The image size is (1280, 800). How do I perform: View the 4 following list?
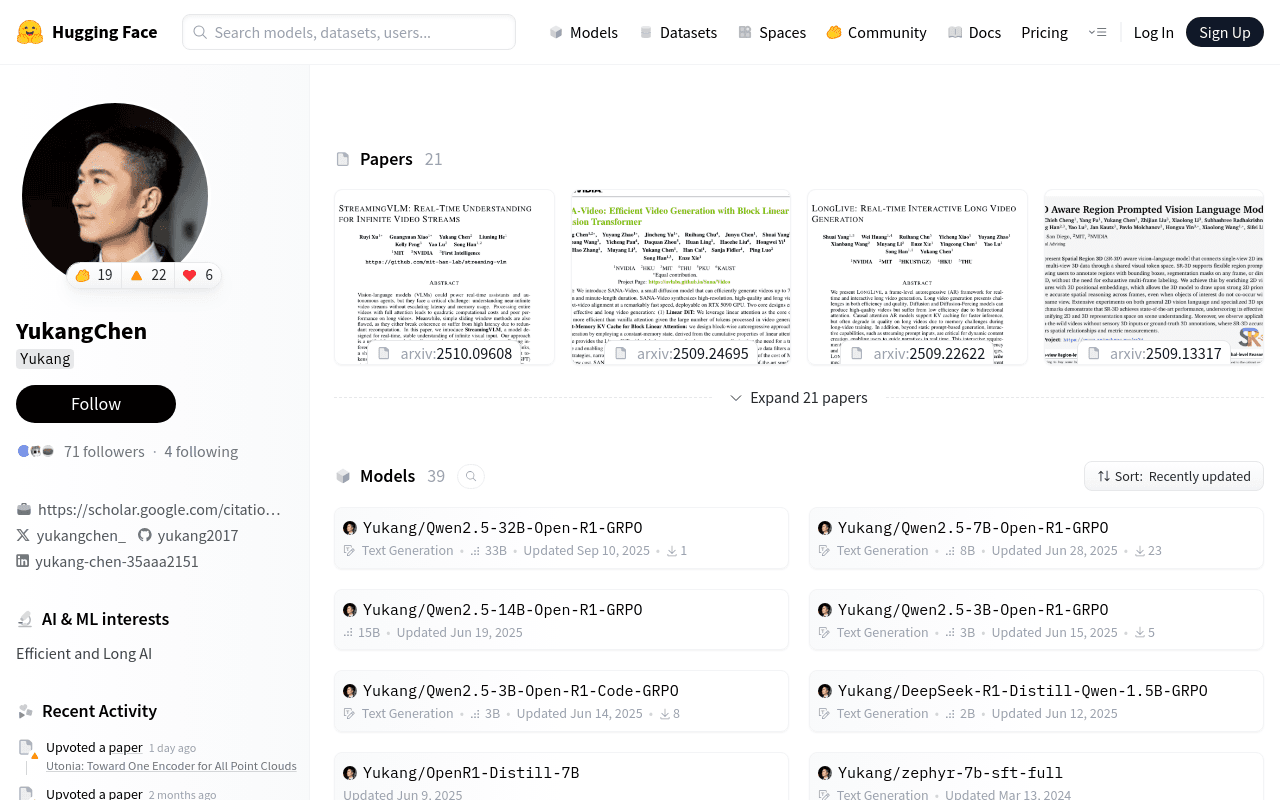(201, 451)
